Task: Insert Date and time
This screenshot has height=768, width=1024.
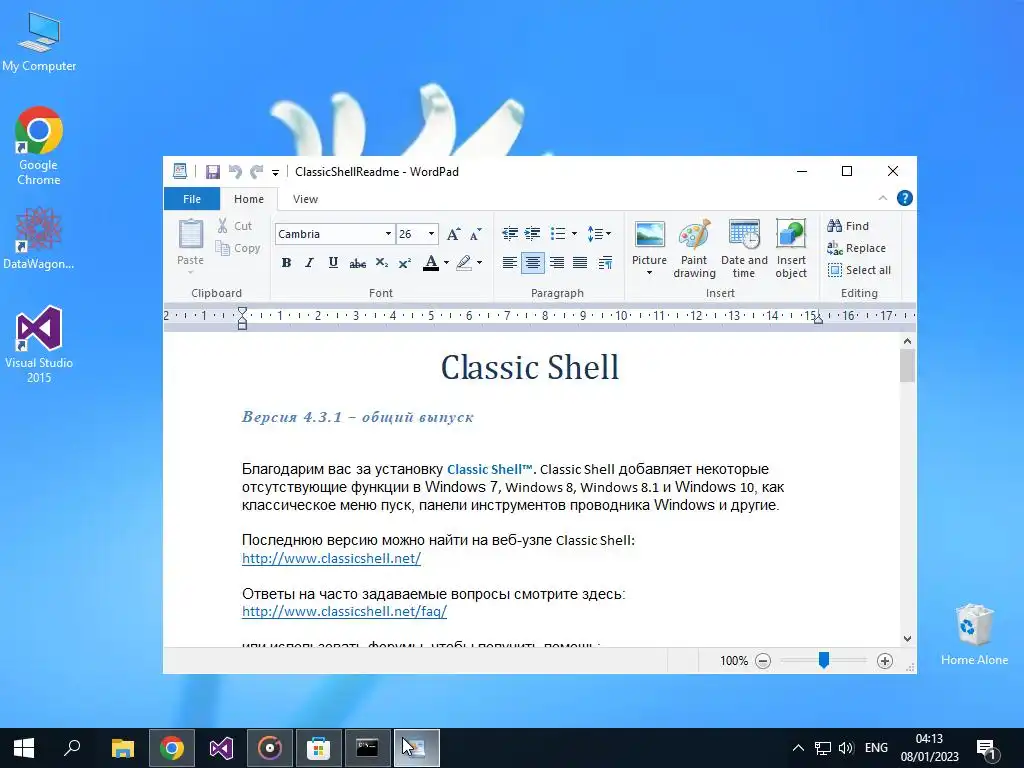Action: (x=744, y=249)
